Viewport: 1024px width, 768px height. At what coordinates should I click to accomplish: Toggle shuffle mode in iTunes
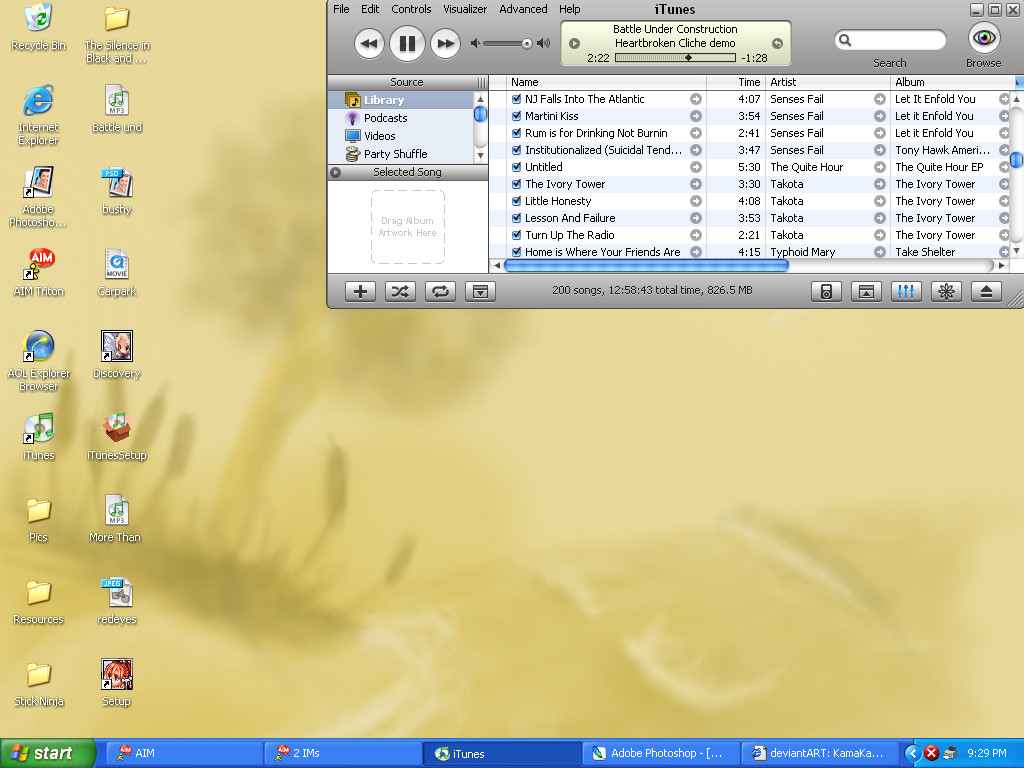[x=400, y=291]
